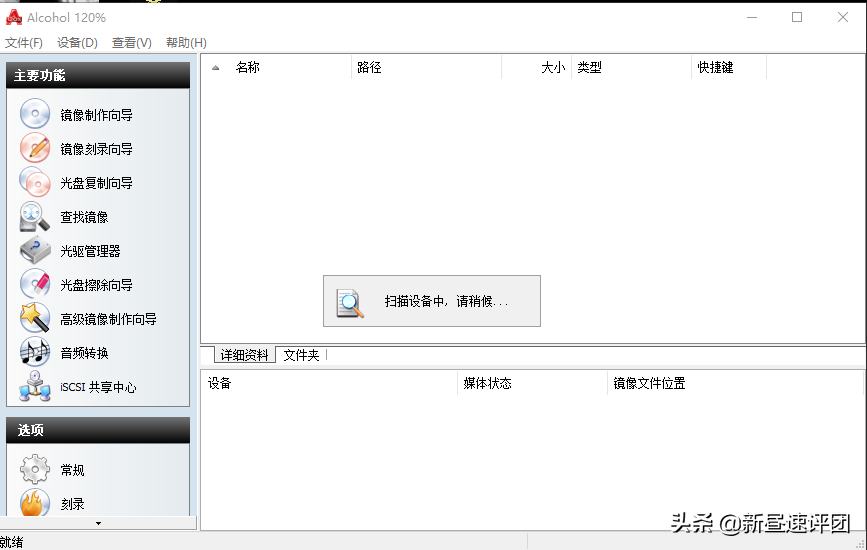
Task: Sort list by 名称 column header
Action: tap(248, 68)
